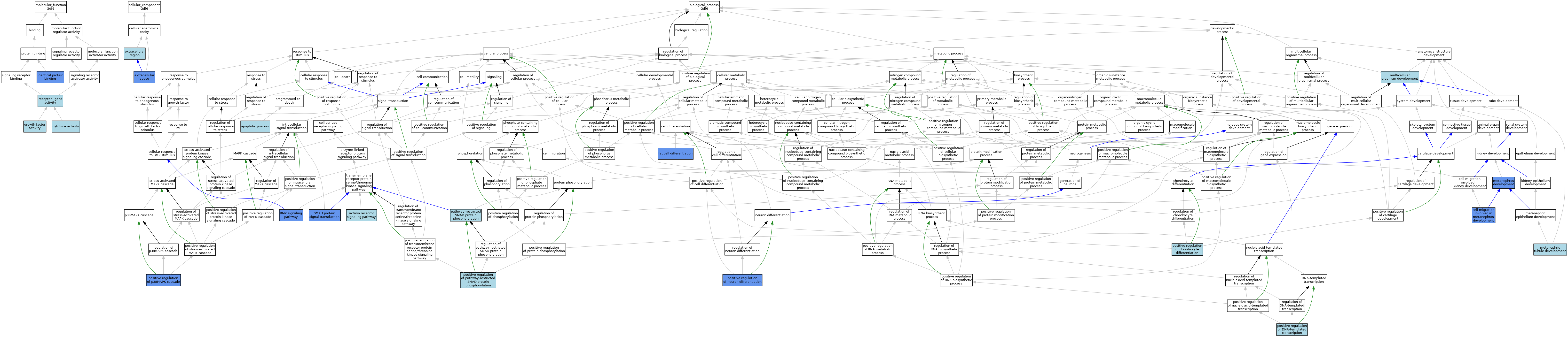Screen dimensions: 1568x337
Task: Select the "connective tissue development" node
Action: (x=1457, y=127)
